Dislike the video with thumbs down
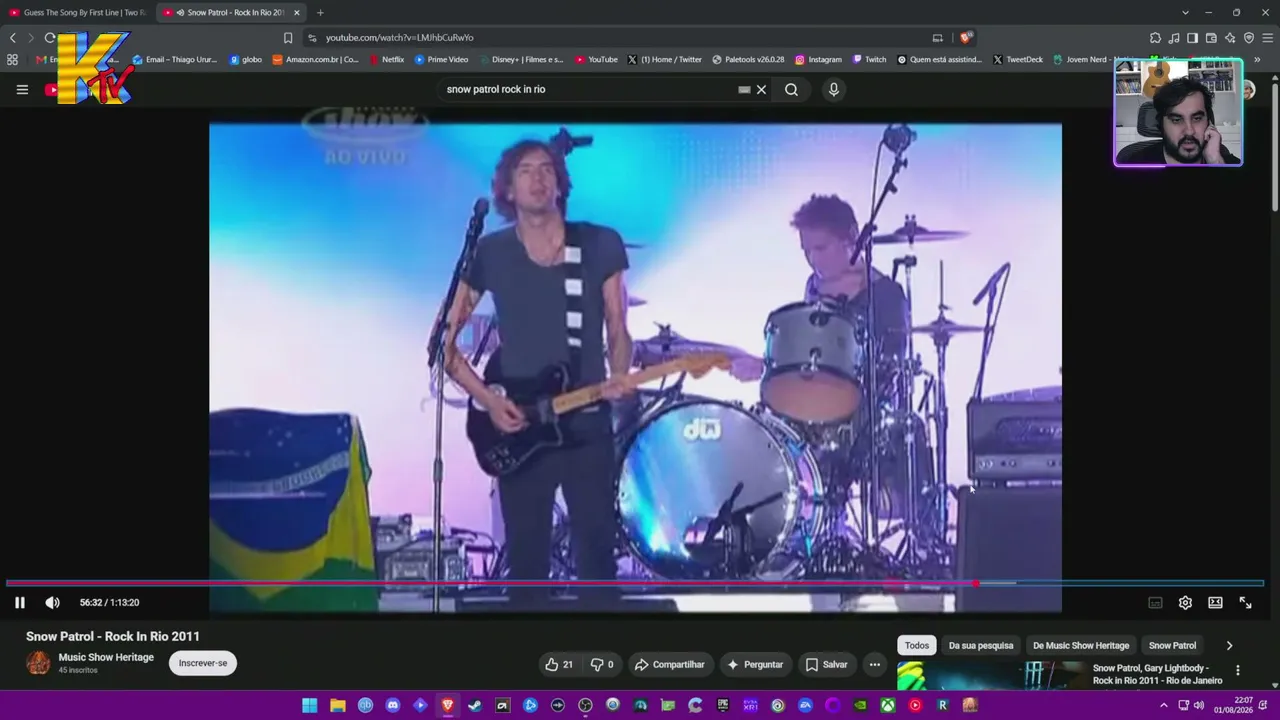Viewport: 1280px width, 720px height. coord(602,664)
